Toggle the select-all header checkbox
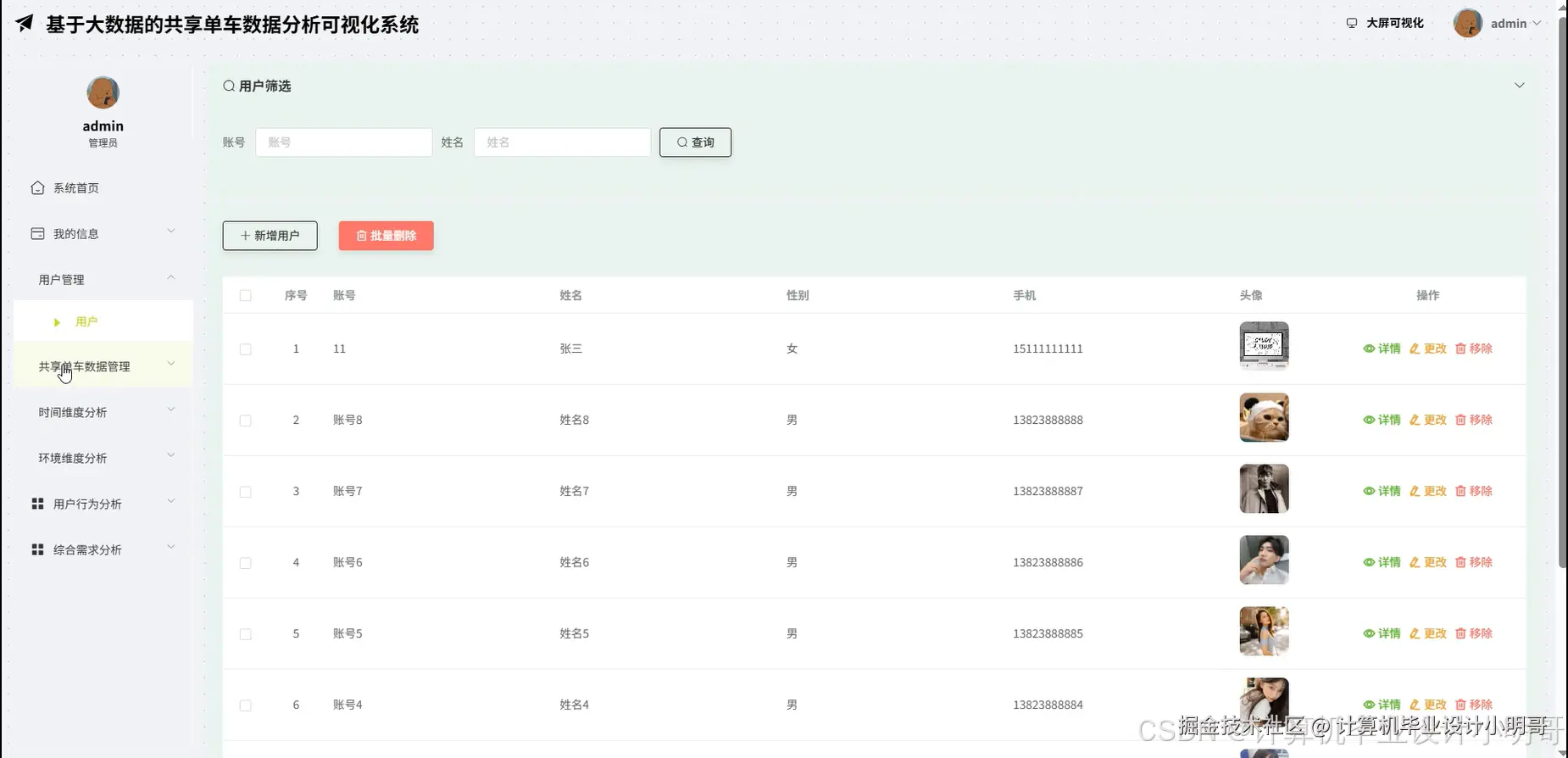Screen dimensions: 1568x758 click(245, 295)
